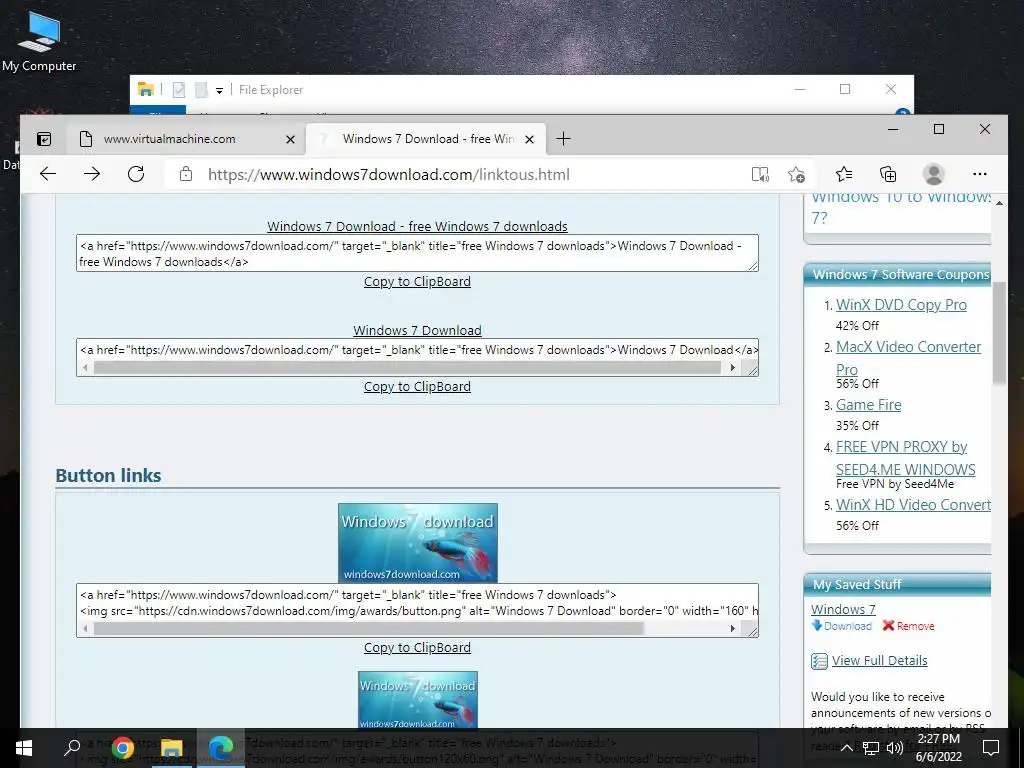Click Download under My Saved Stuff

click(842, 626)
